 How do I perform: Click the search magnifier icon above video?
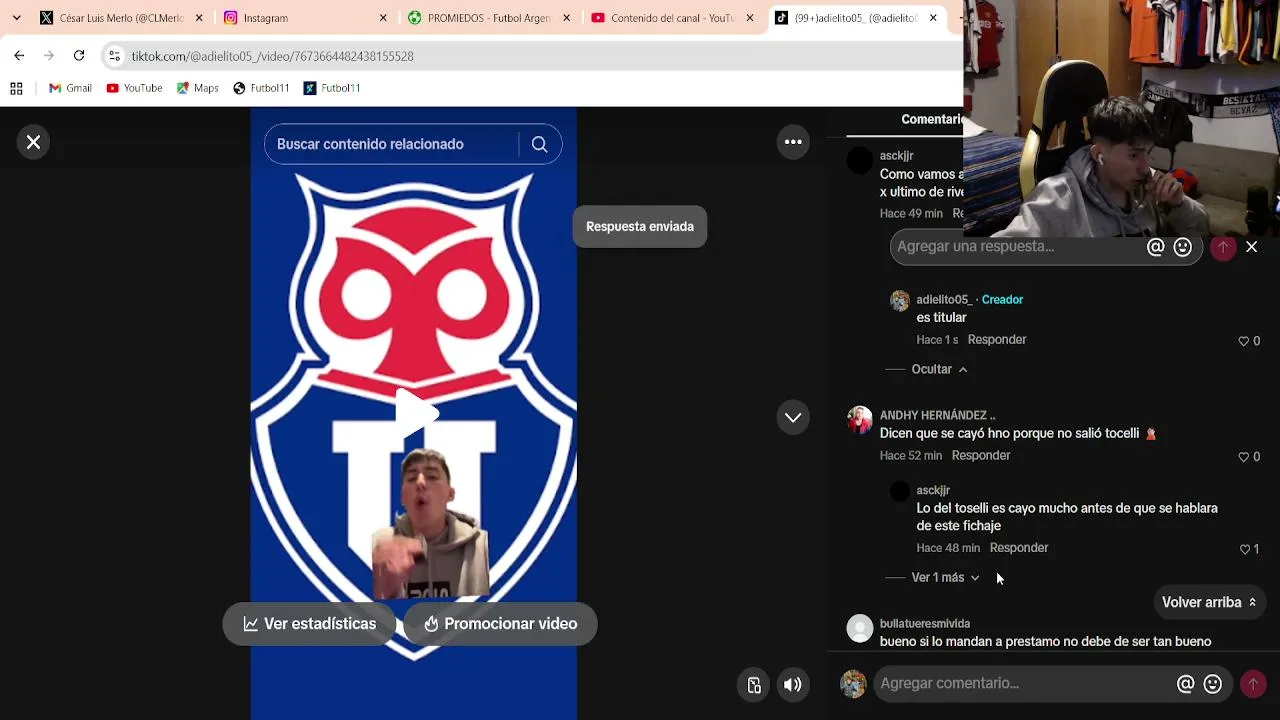pyautogui.click(x=539, y=144)
